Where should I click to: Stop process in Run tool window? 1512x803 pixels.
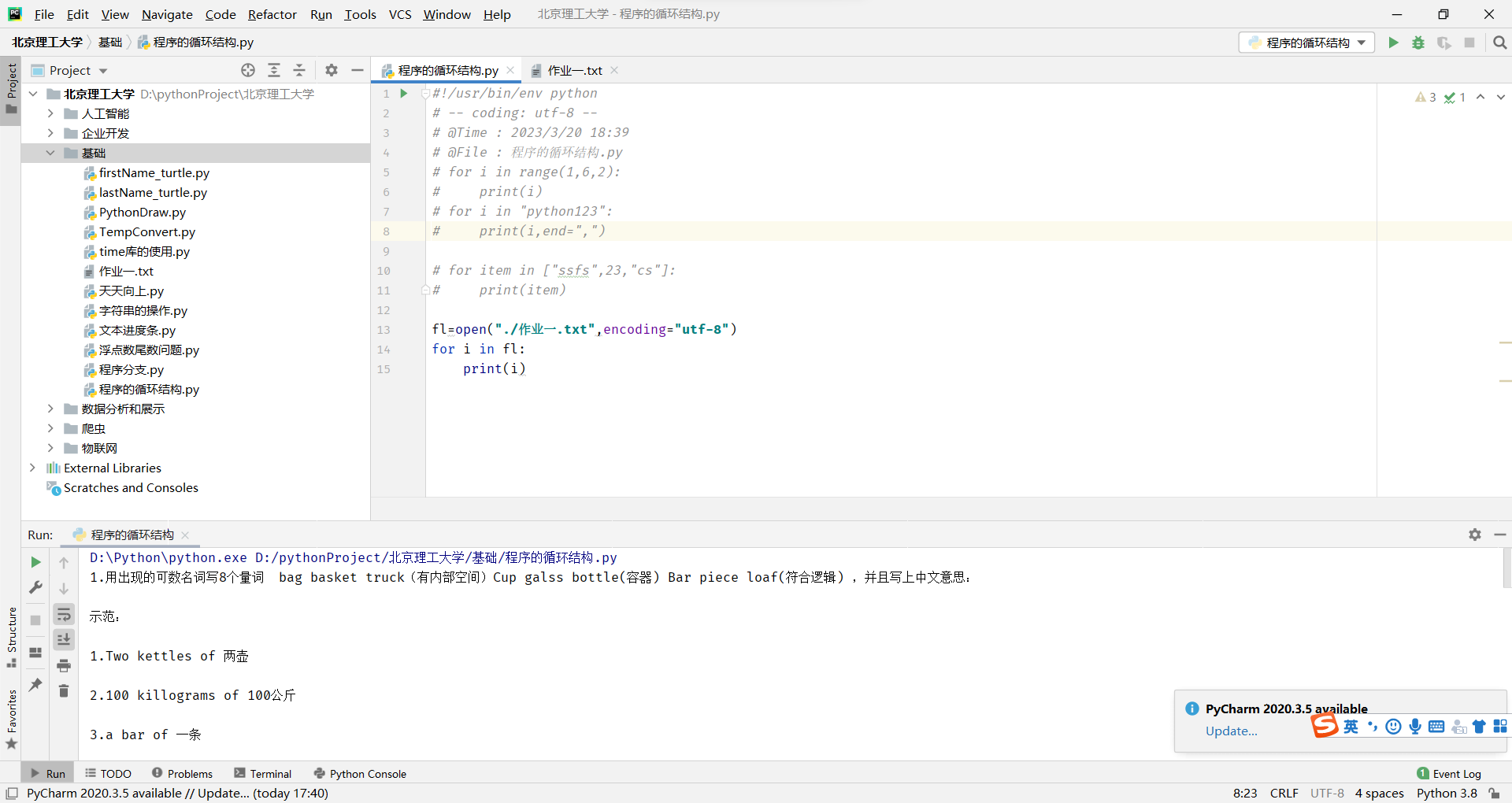click(x=35, y=620)
